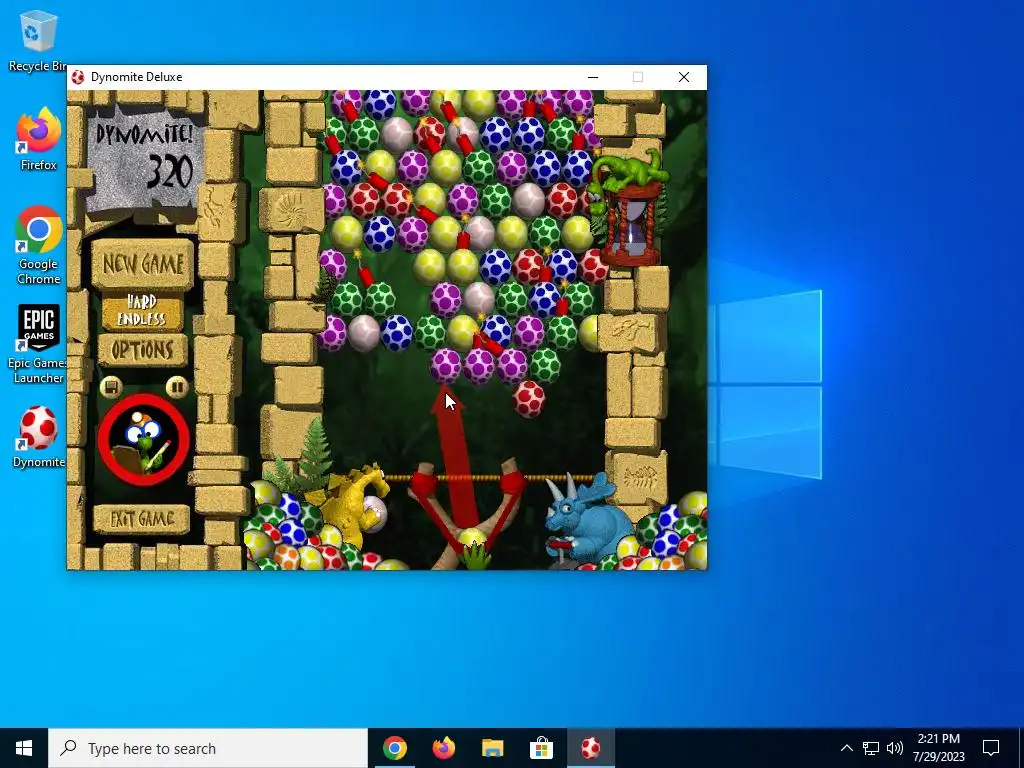Open File Explorer from the taskbar
This screenshot has width=1024, height=768.
(x=492, y=748)
